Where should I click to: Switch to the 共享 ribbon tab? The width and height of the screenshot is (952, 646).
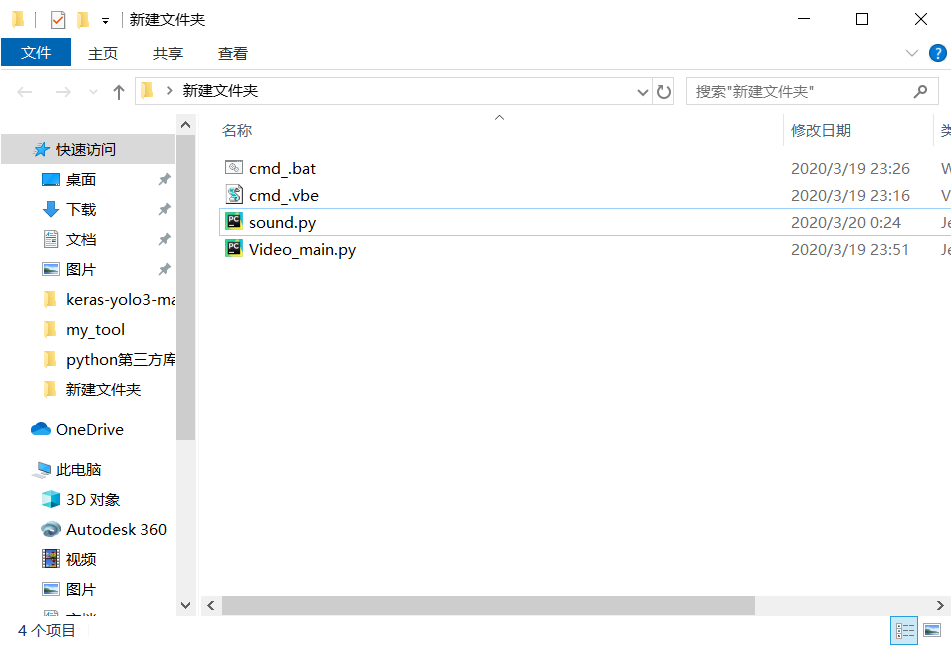click(x=168, y=53)
